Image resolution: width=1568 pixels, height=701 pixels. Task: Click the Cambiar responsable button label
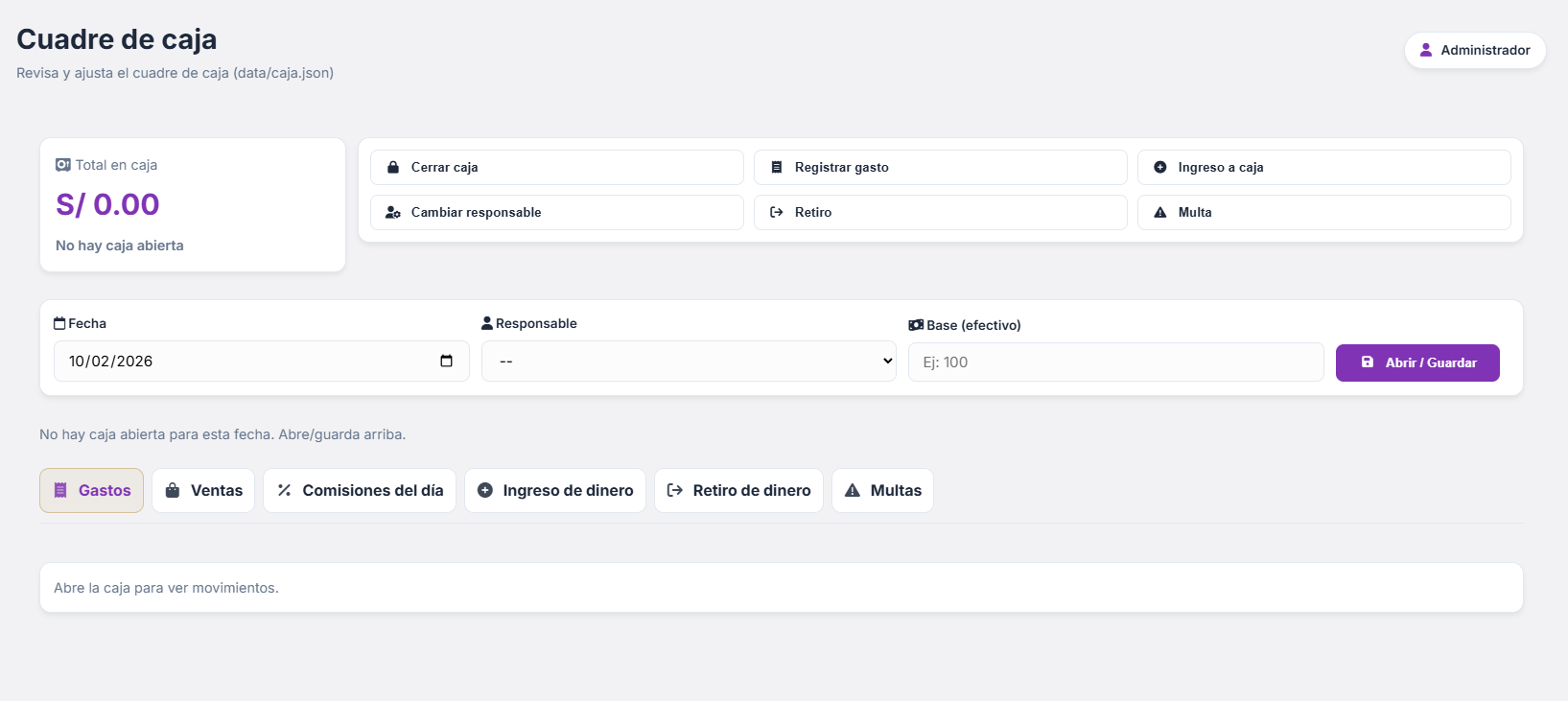(x=476, y=212)
